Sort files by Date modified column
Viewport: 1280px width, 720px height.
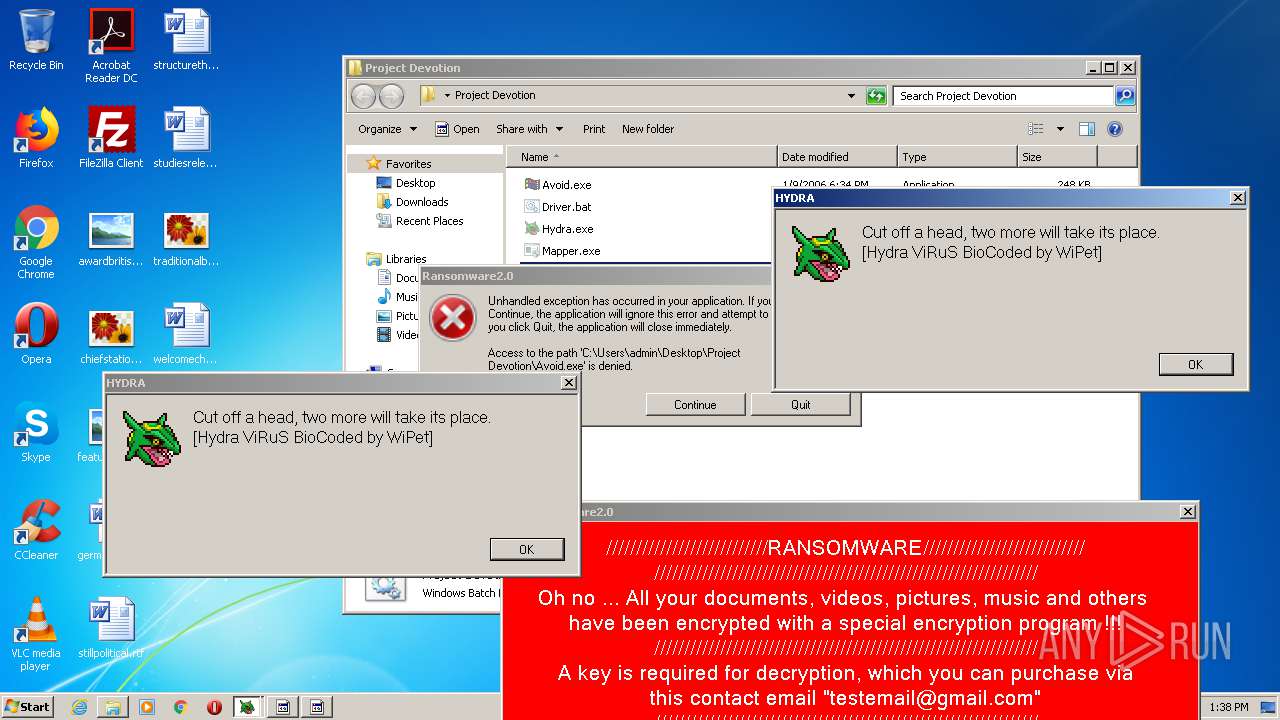pyautogui.click(x=837, y=157)
